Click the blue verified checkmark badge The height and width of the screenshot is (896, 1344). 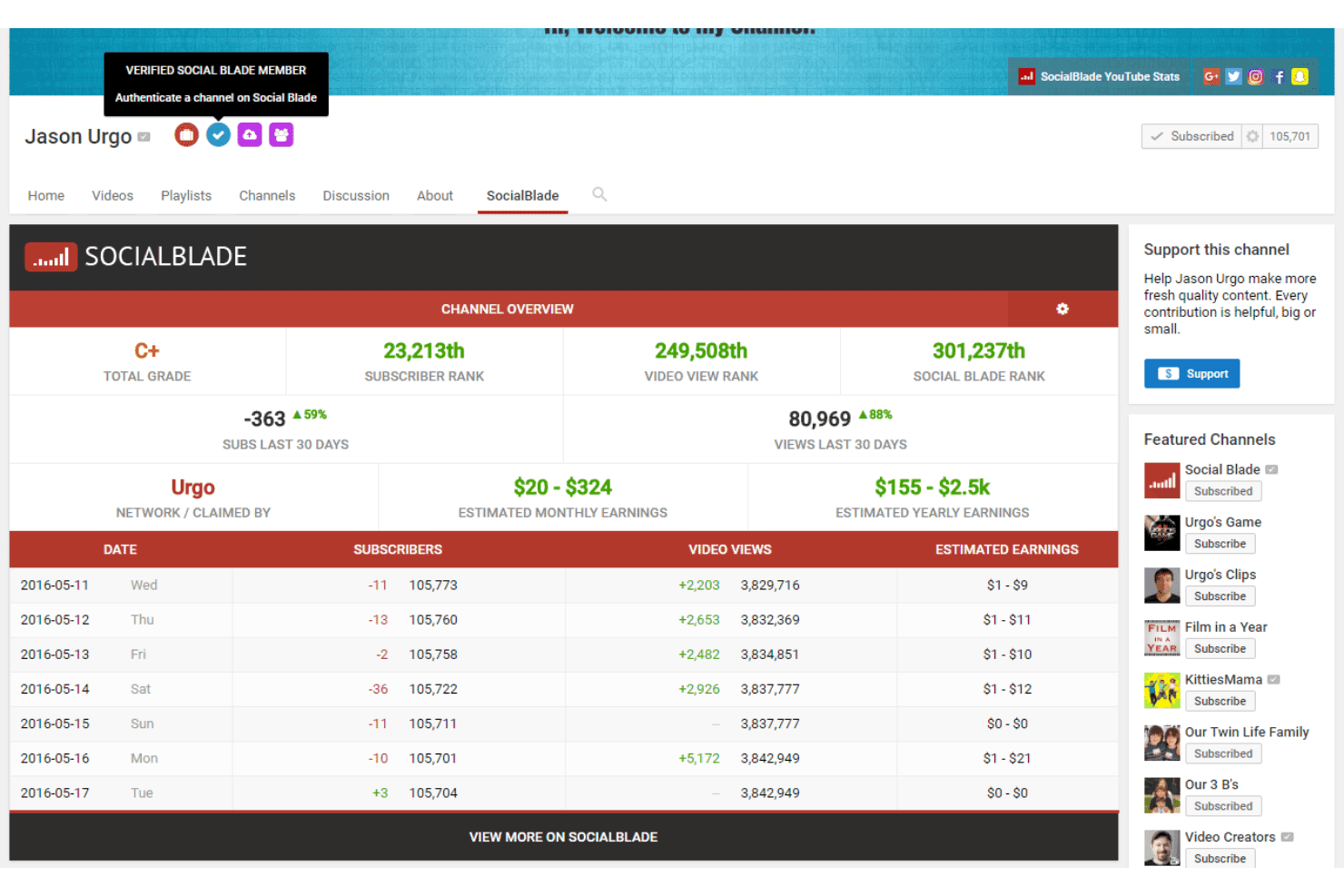pyautogui.click(x=218, y=135)
